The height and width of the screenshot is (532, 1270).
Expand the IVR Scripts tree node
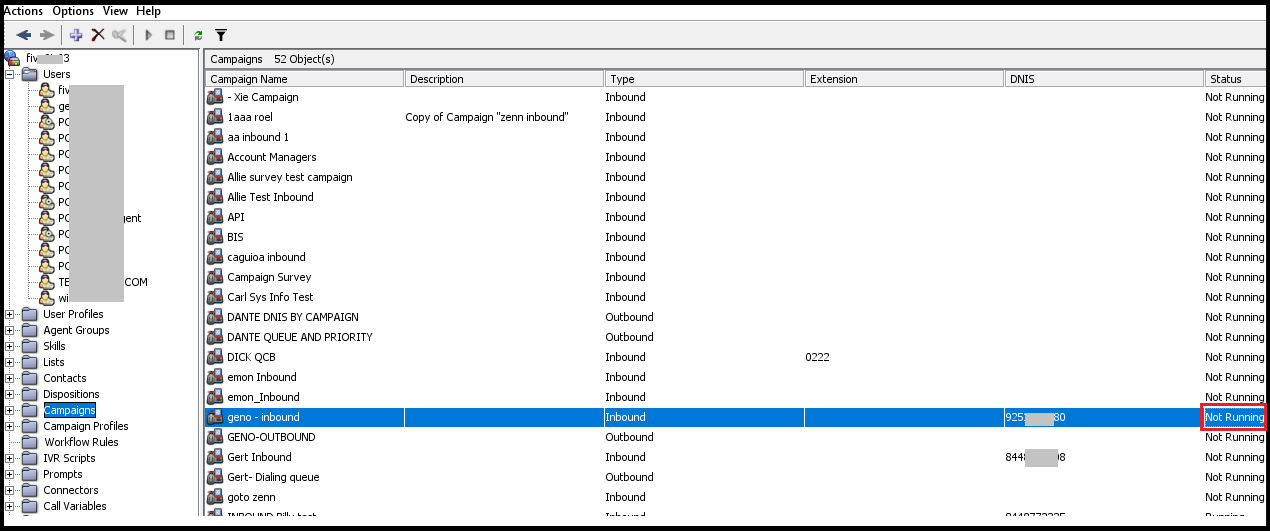[10, 458]
